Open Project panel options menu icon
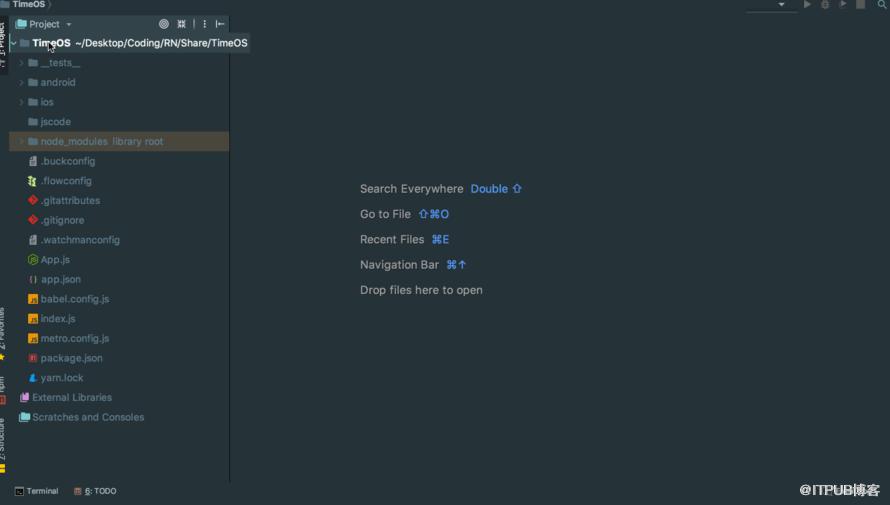The height and width of the screenshot is (505, 890). pos(204,24)
